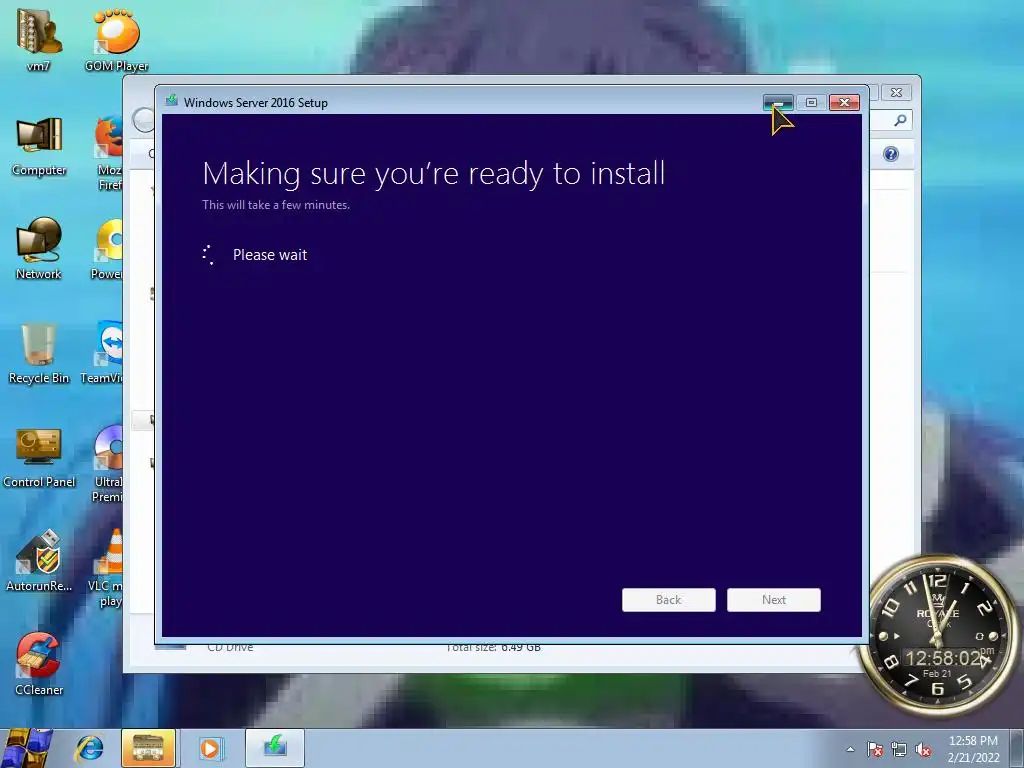This screenshot has height=768, width=1024.
Task: Open Internet Explorer from taskbar
Action: pyautogui.click(x=89, y=748)
